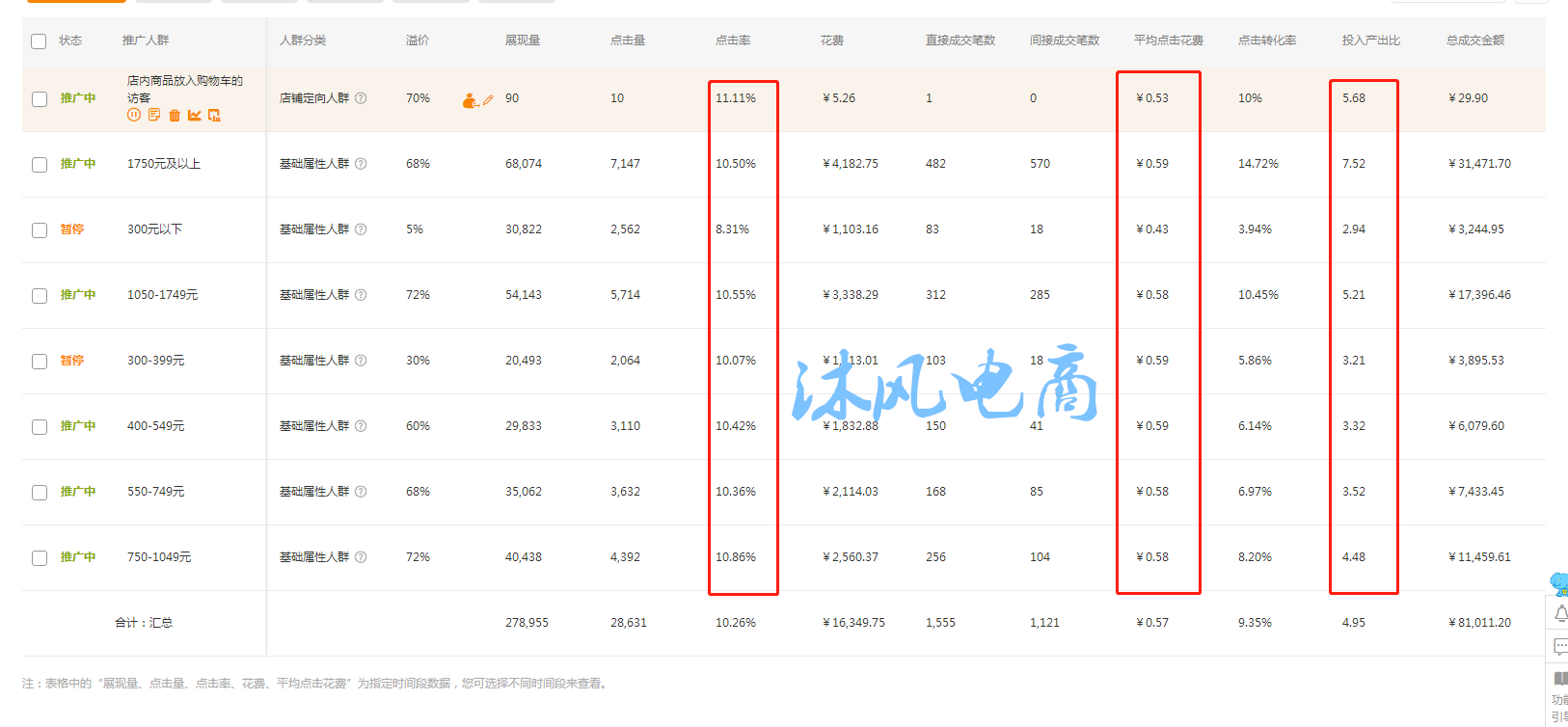Click help icon in the 400-549元 row
1568x727 pixels.
click(x=361, y=426)
